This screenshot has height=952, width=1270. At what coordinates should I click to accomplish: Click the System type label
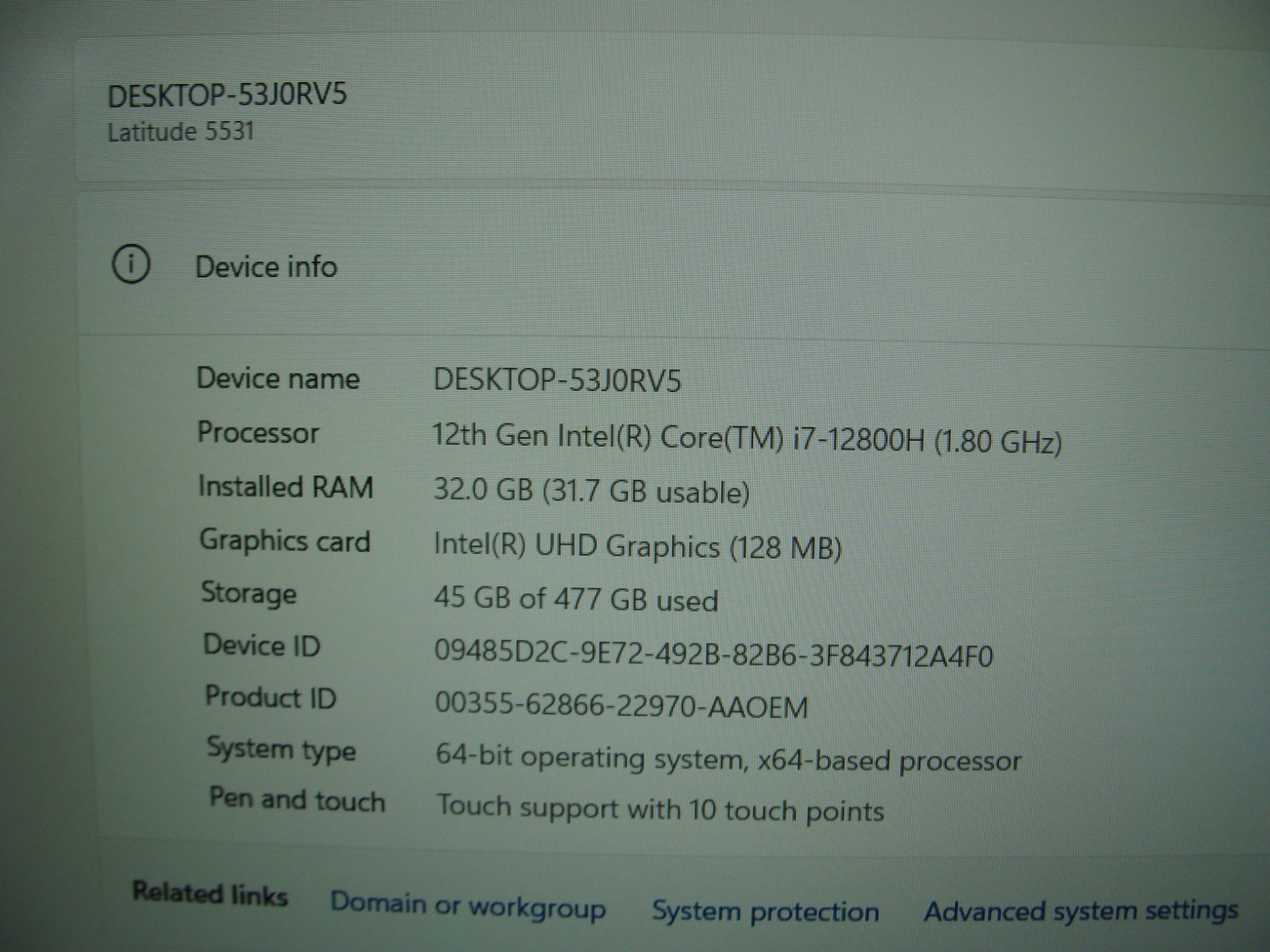pos(281,749)
